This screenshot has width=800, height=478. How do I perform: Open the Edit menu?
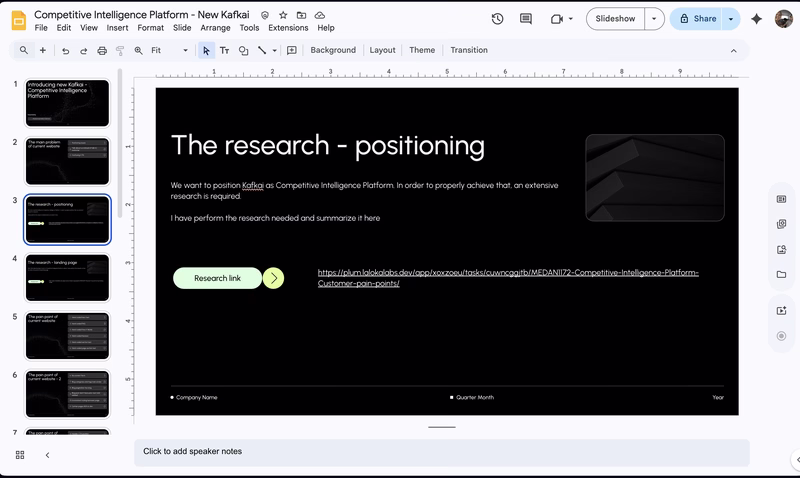pyautogui.click(x=64, y=28)
